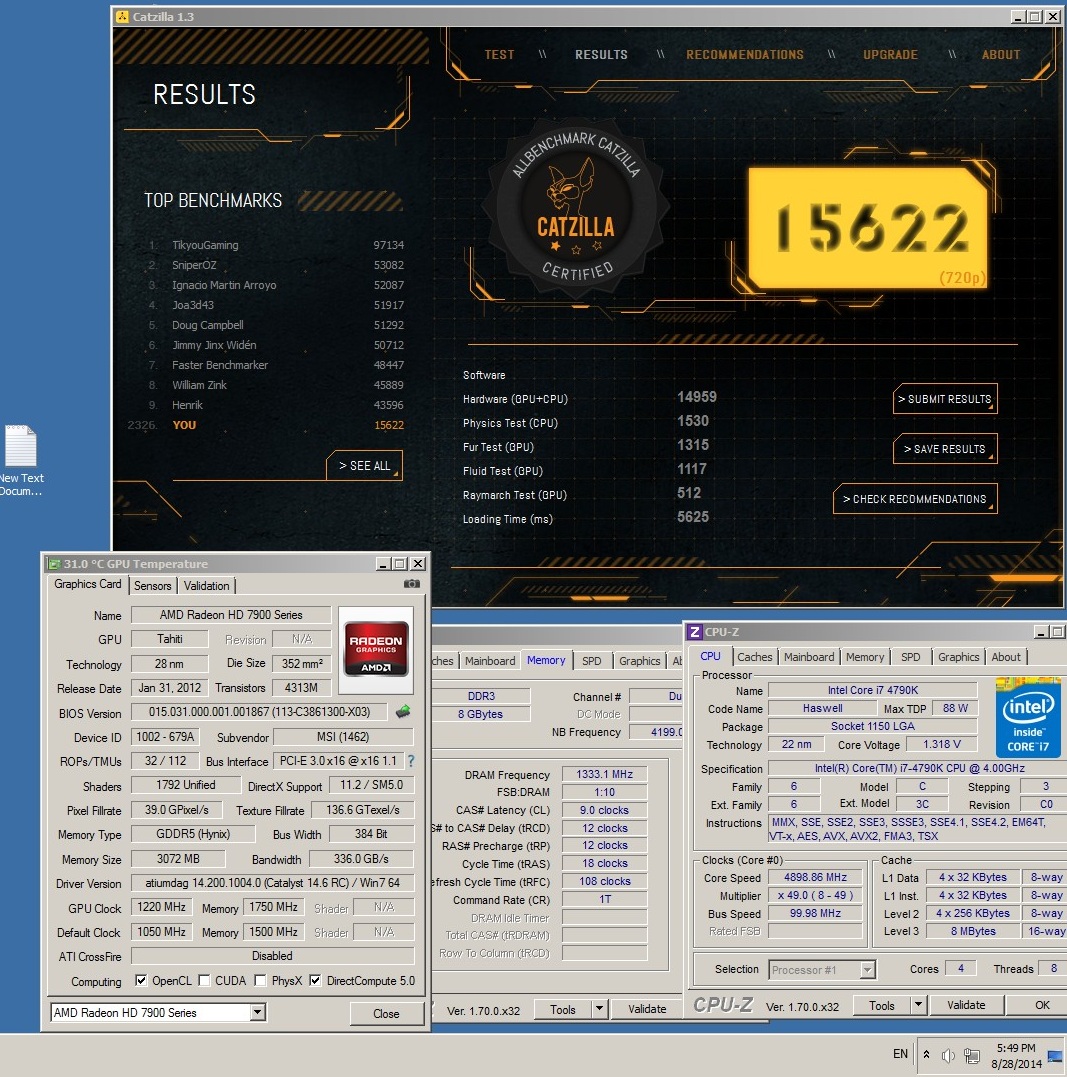Click the SUBMIT RESULTS button
Viewport: 1067px width, 1077px height.
coord(945,399)
